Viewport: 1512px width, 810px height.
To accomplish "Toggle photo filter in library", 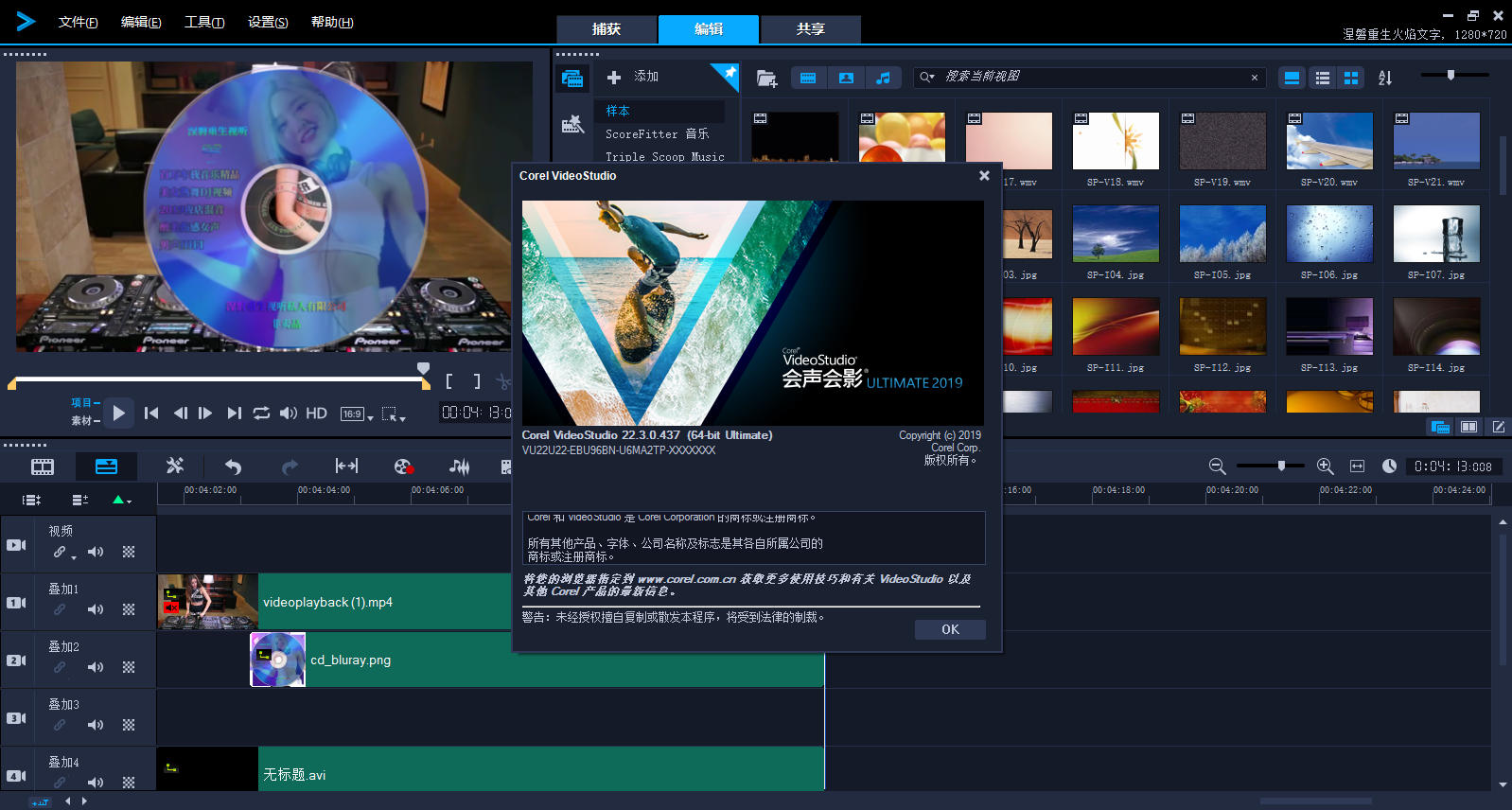I will tap(846, 78).
